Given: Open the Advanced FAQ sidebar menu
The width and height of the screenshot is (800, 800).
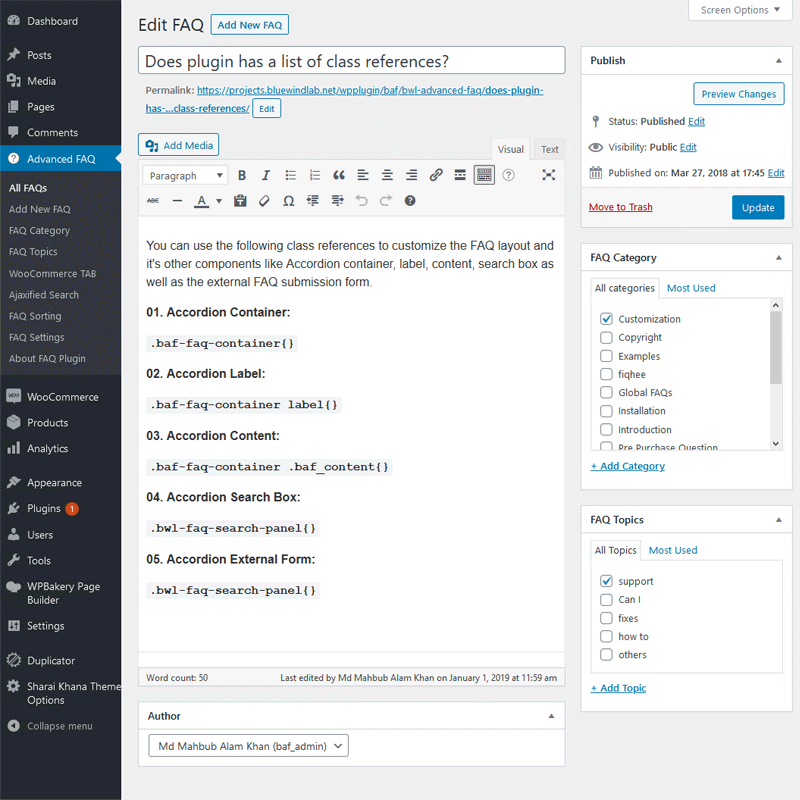Looking at the screenshot, I should (60, 158).
